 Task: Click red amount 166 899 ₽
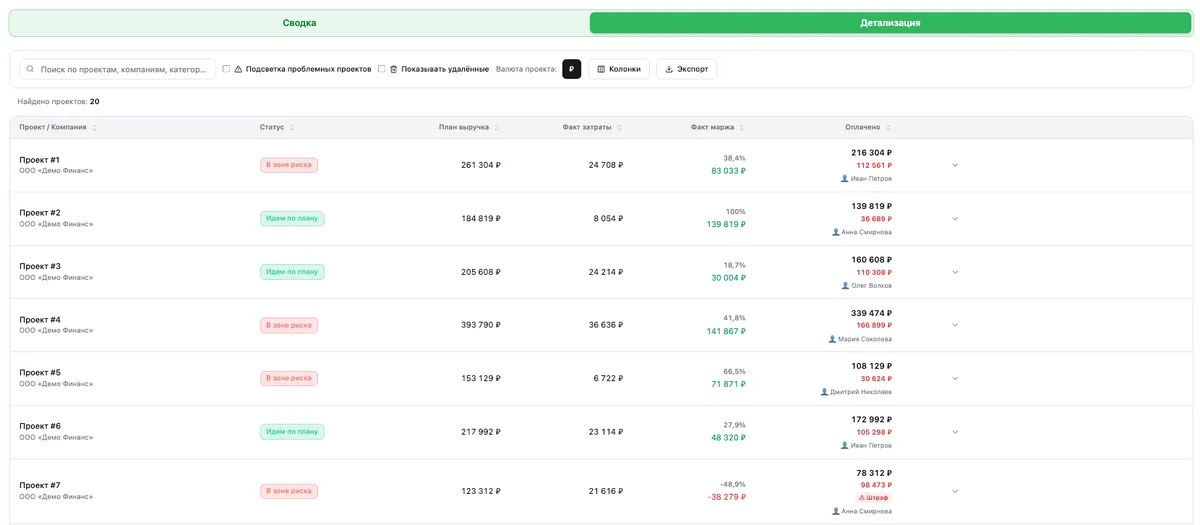(874, 325)
